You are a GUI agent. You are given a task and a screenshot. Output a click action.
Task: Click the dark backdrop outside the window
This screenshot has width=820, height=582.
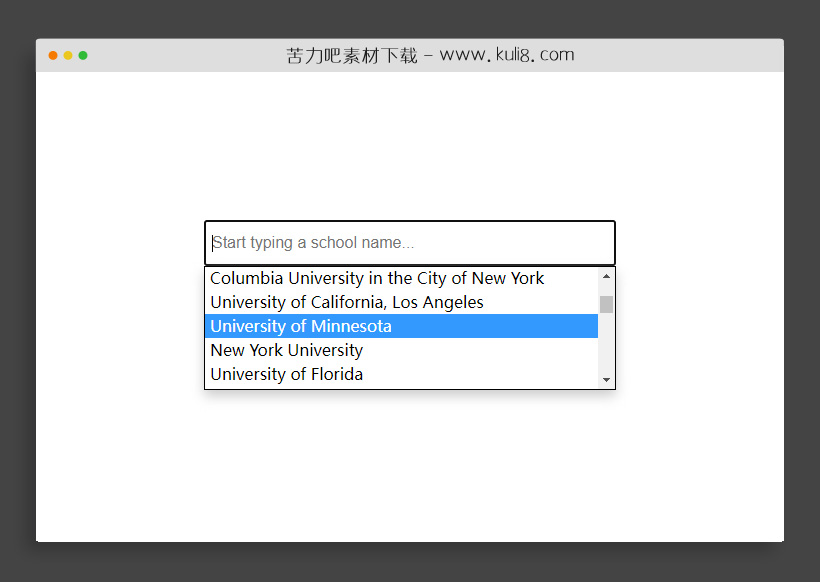pos(16,300)
